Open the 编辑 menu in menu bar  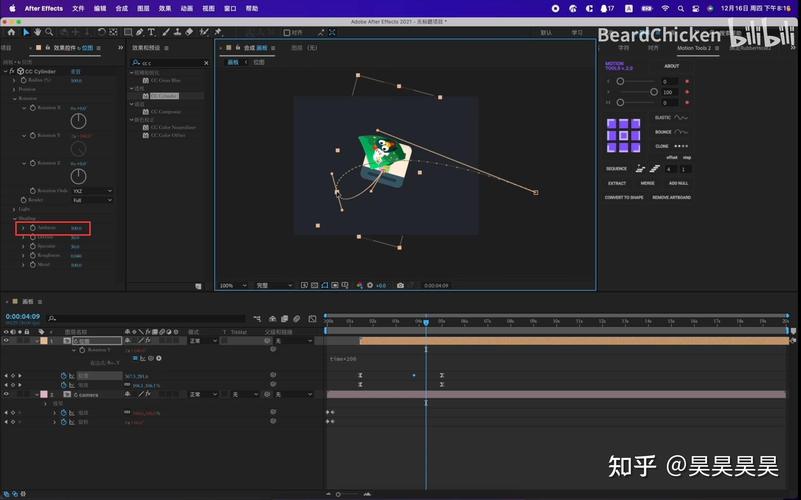(100, 8)
